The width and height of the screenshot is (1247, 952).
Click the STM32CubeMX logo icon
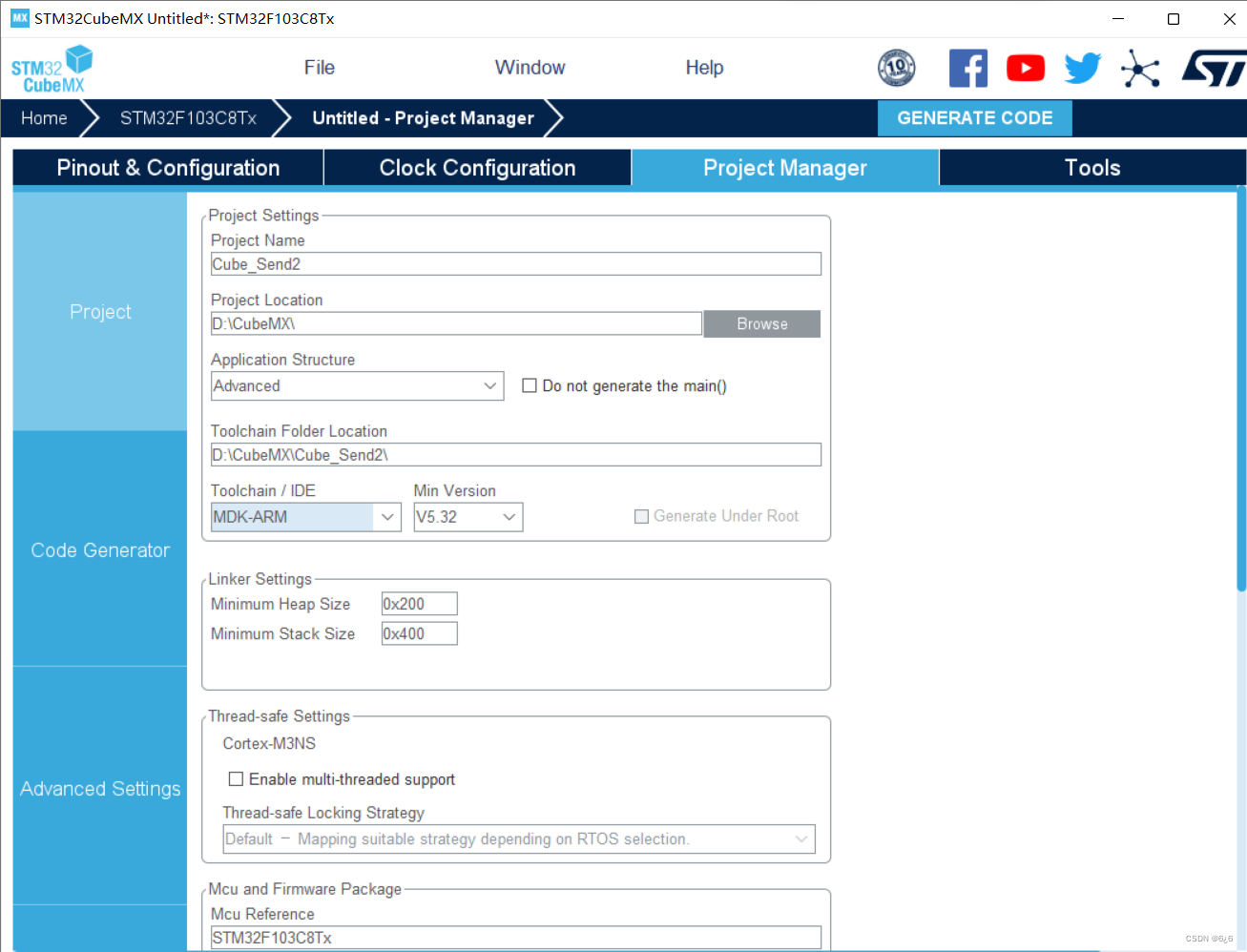pos(52,70)
